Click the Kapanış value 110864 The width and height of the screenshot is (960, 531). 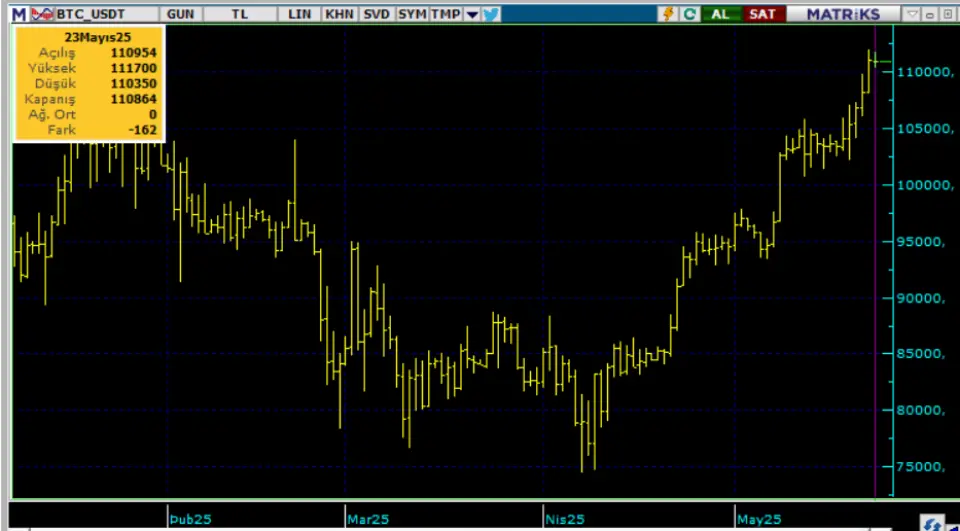(133, 99)
